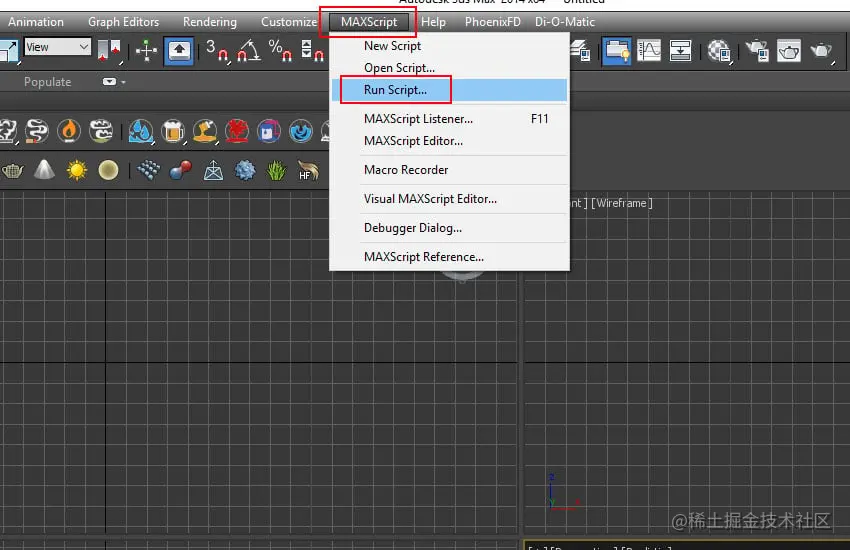Open the Rendered Frame Window teapot icon

[789, 51]
